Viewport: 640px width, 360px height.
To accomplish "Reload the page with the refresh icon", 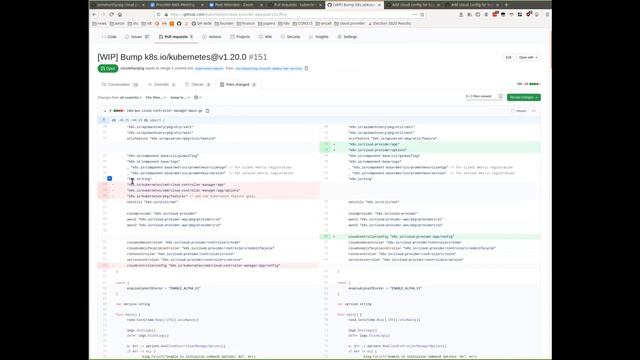I will pos(111,14).
